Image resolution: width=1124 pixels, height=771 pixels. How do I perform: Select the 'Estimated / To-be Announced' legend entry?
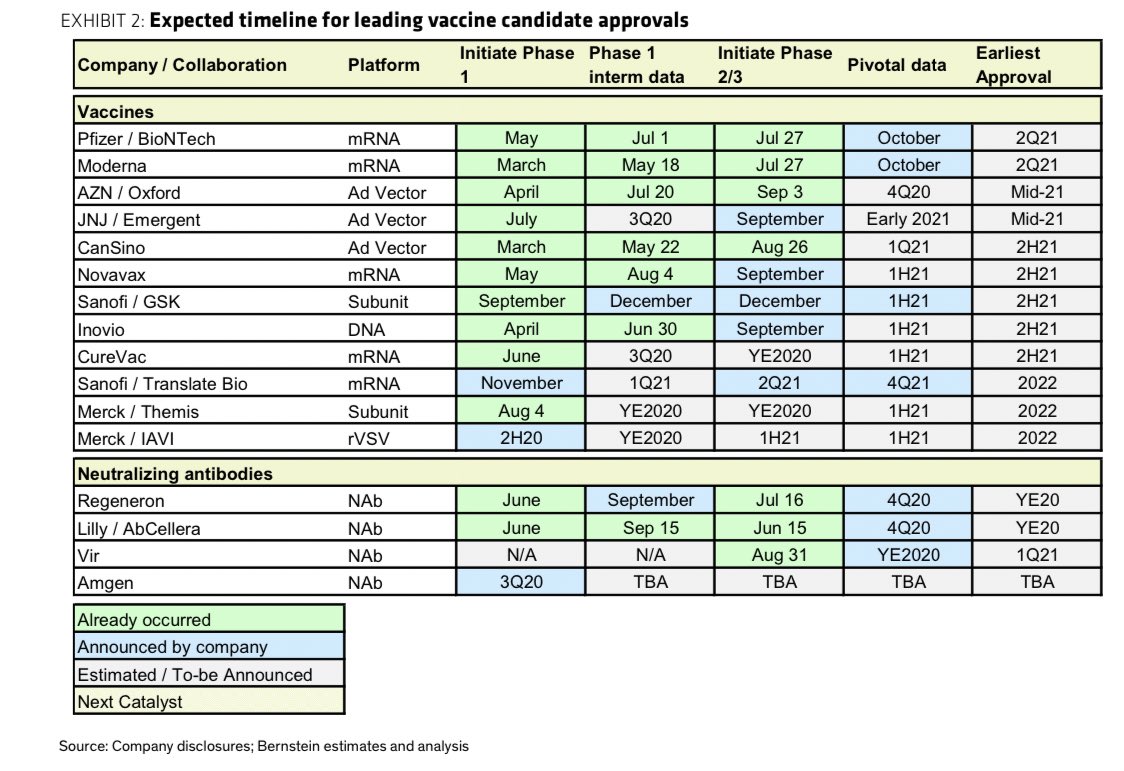pyautogui.click(x=208, y=675)
